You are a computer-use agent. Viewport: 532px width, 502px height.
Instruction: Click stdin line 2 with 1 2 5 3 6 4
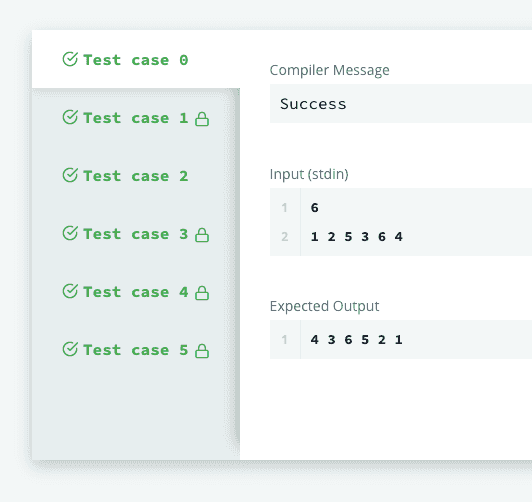click(356, 236)
